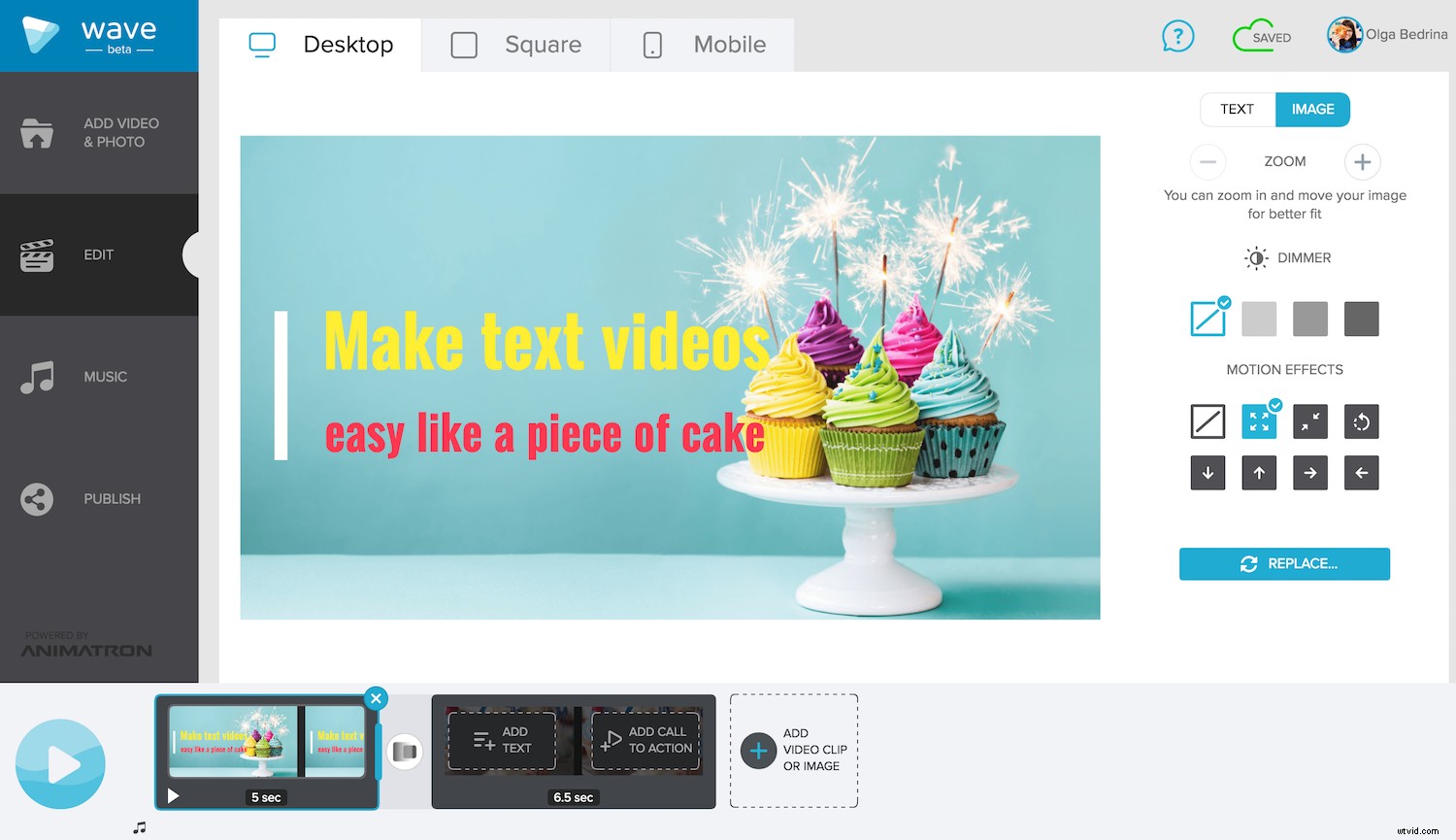Apply the zoom-in motion effect
1456x840 pixels.
coord(1259,421)
